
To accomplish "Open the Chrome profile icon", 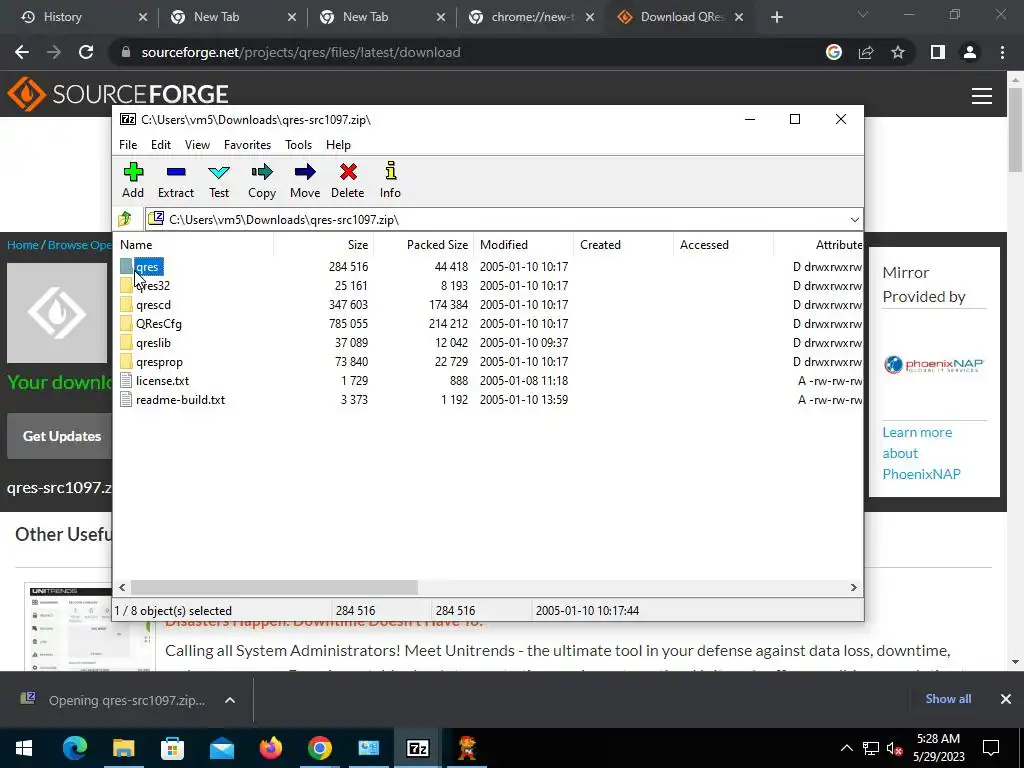I will tap(970, 52).
